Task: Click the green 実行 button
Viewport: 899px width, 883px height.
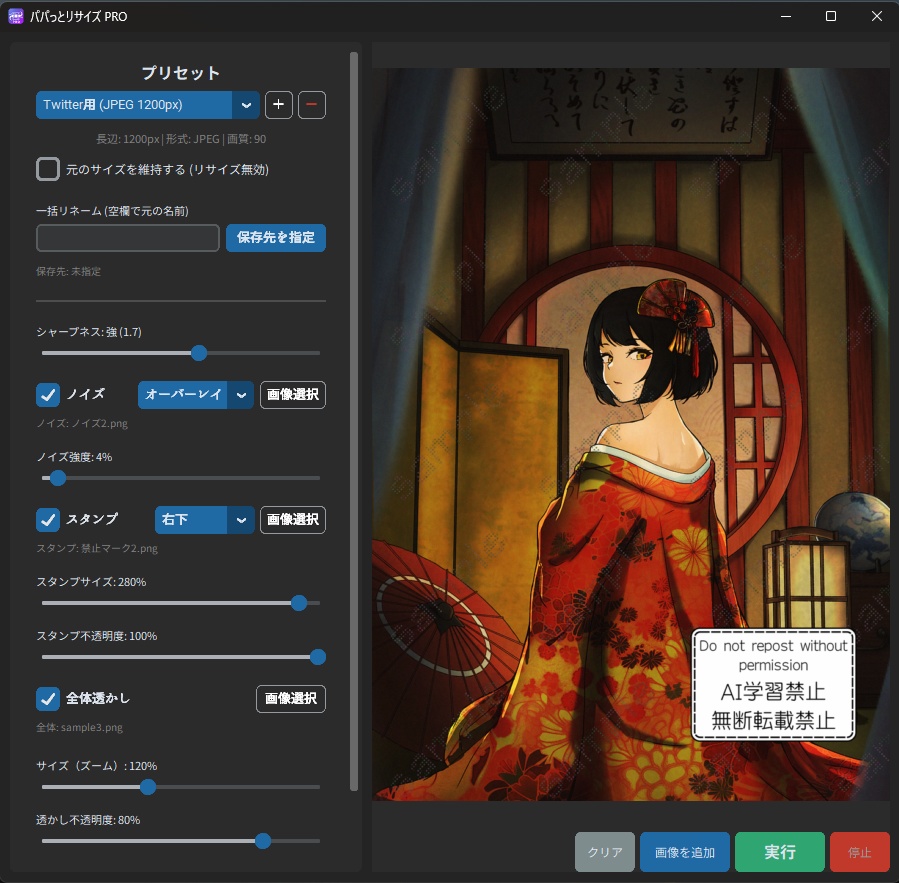Action: [780, 852]
